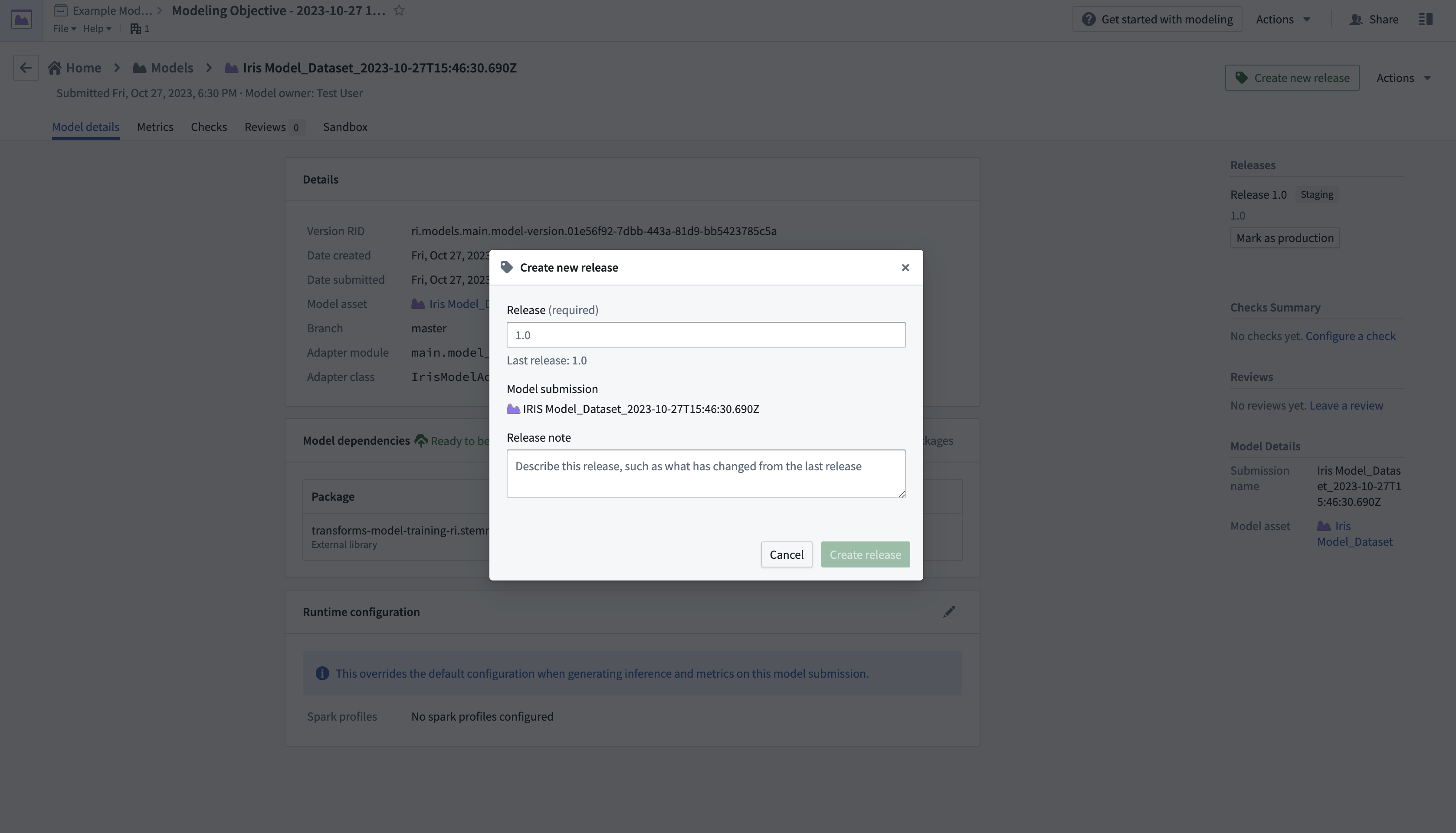Expand the File menu
Screen dimensions: 1456x833
tap(64, 29)
